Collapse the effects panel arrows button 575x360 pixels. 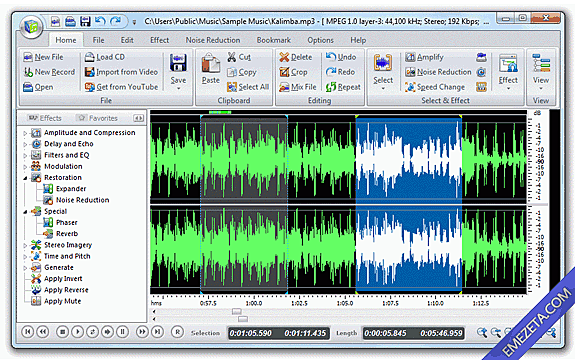138,118
